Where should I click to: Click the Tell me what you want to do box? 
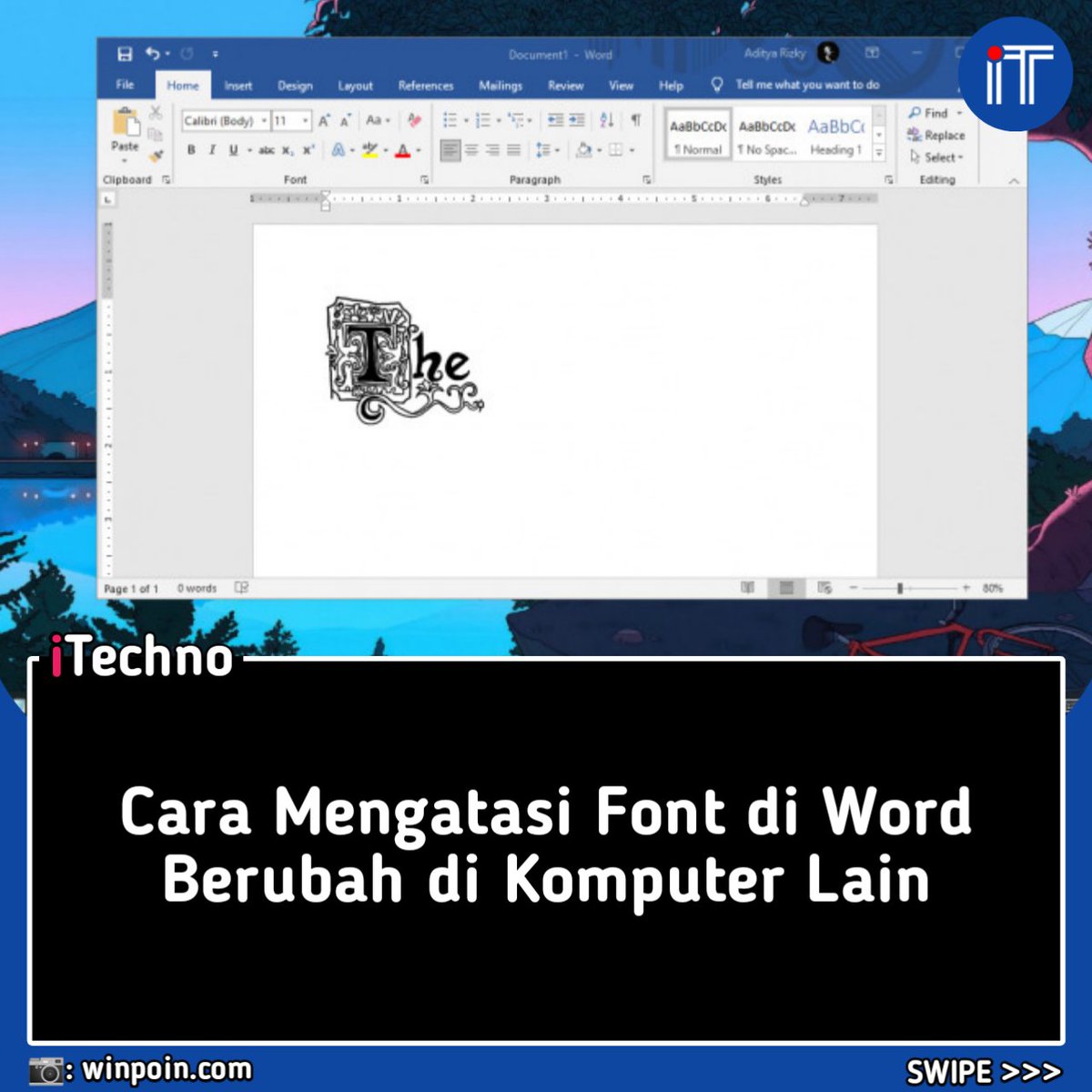coord(796,85)
